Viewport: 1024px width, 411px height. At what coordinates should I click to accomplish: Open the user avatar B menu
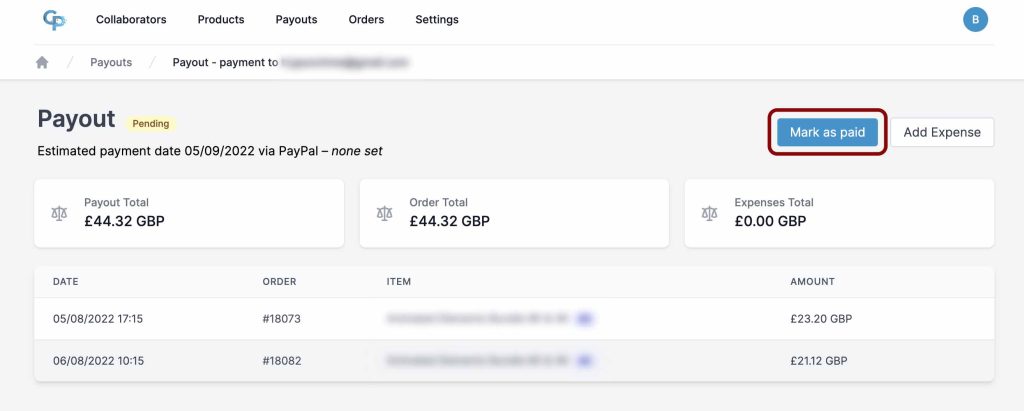975,20
